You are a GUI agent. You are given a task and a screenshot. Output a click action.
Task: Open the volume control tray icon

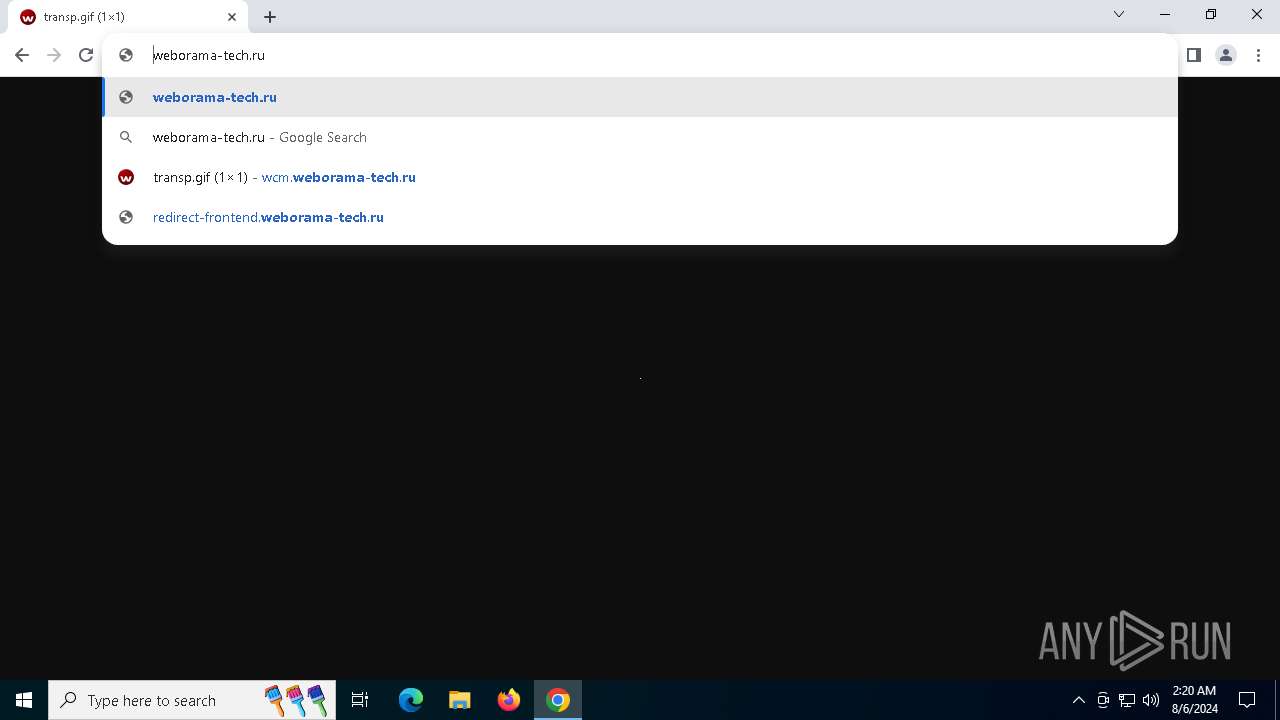pos(1151,700)
